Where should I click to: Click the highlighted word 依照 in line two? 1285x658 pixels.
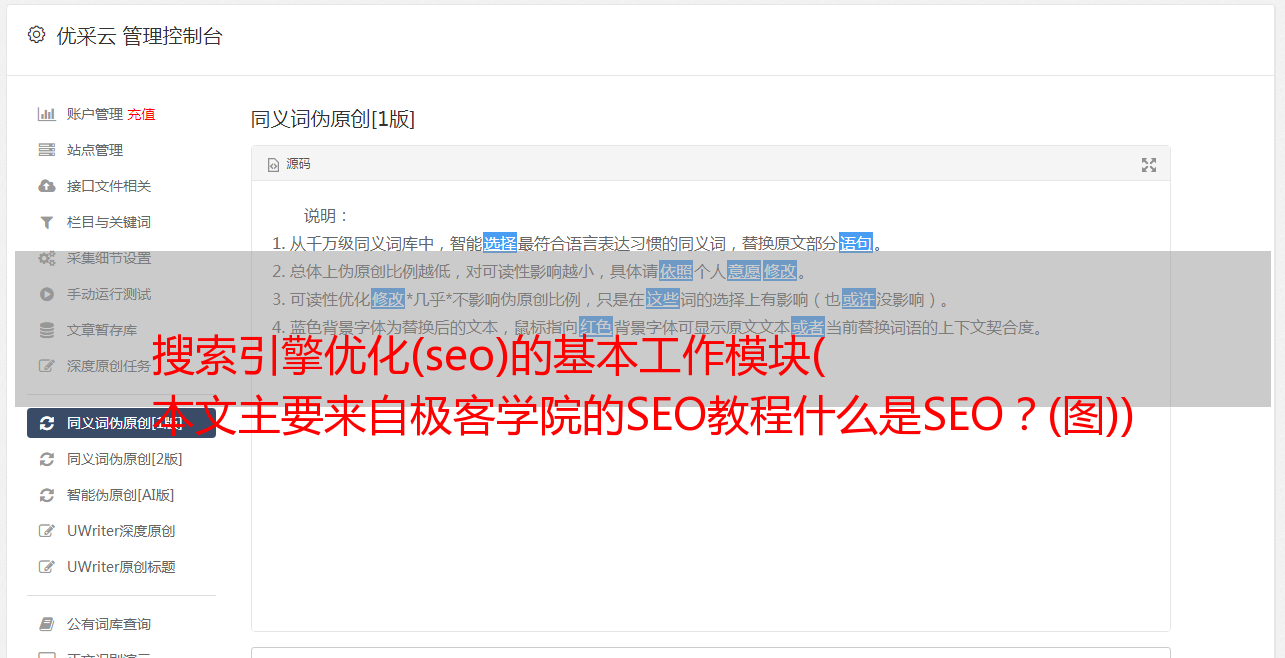pyautogui.click(x=676, y=271)
